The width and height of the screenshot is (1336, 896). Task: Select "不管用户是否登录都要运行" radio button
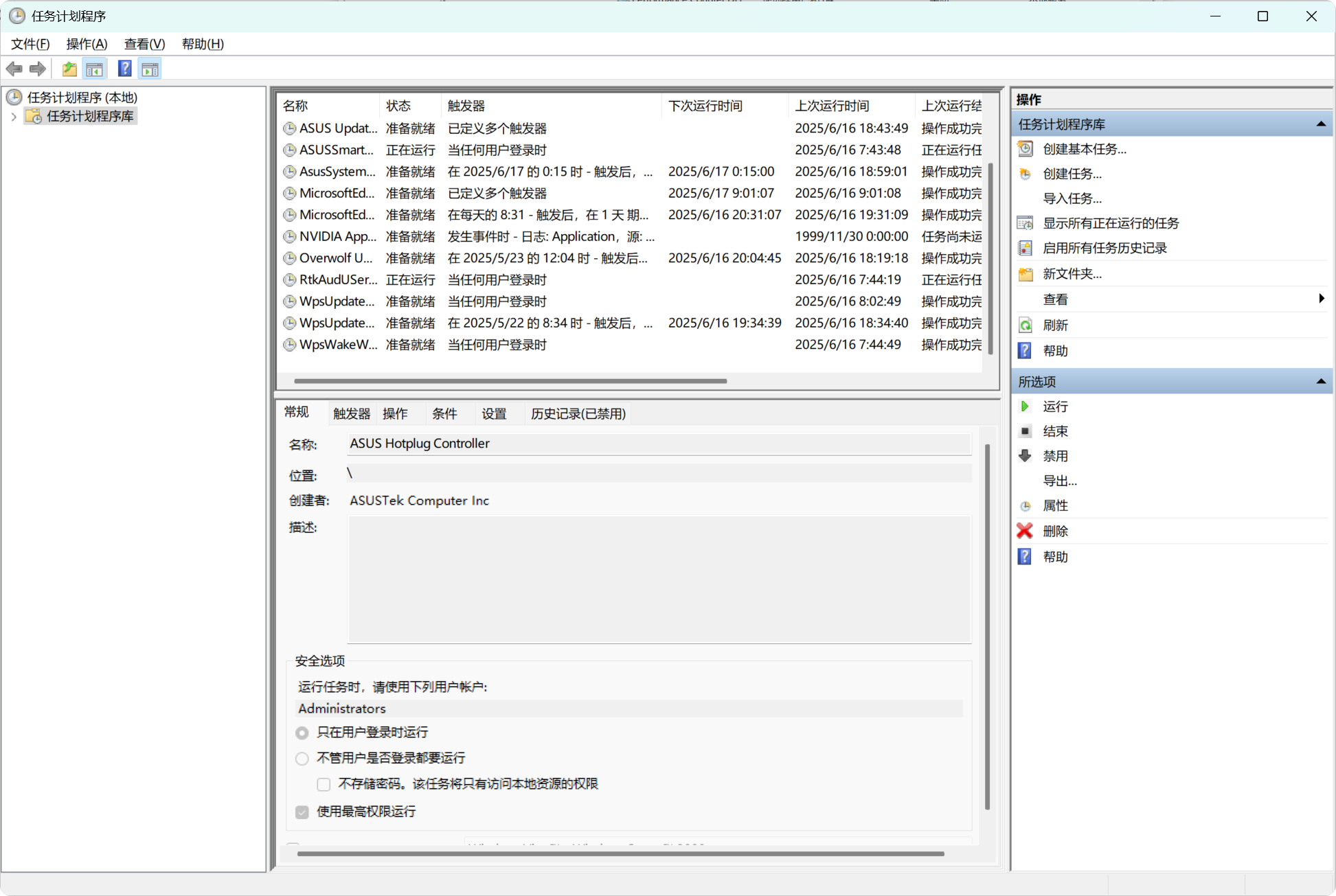click(302, 759)
